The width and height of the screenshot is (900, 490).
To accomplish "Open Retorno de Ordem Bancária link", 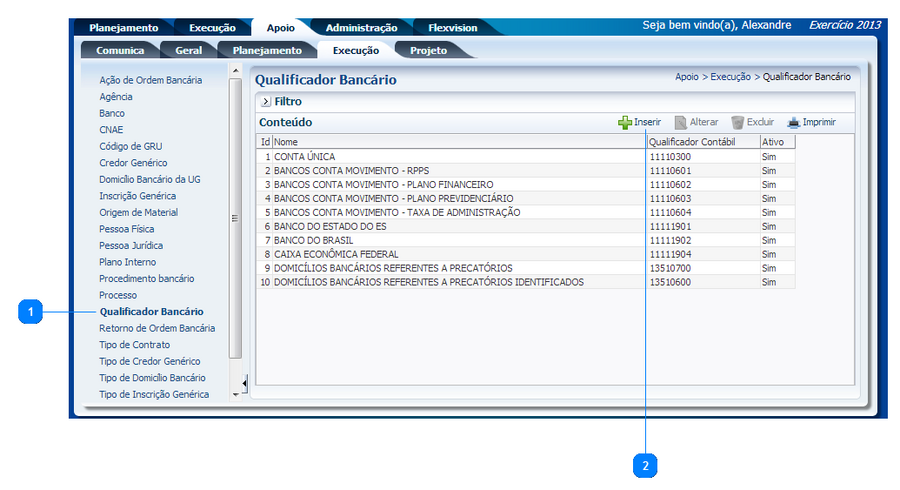I will tap(157, 328).
